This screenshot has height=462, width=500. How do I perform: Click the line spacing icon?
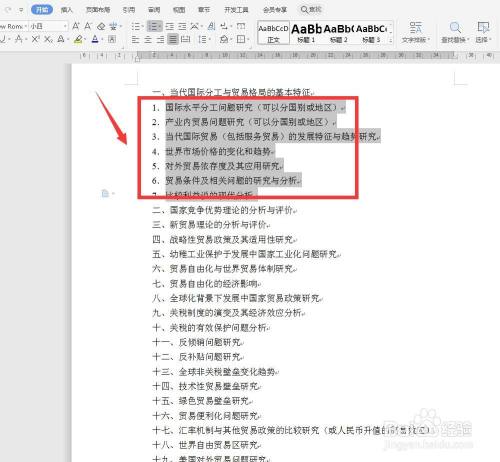coord(202,40)
